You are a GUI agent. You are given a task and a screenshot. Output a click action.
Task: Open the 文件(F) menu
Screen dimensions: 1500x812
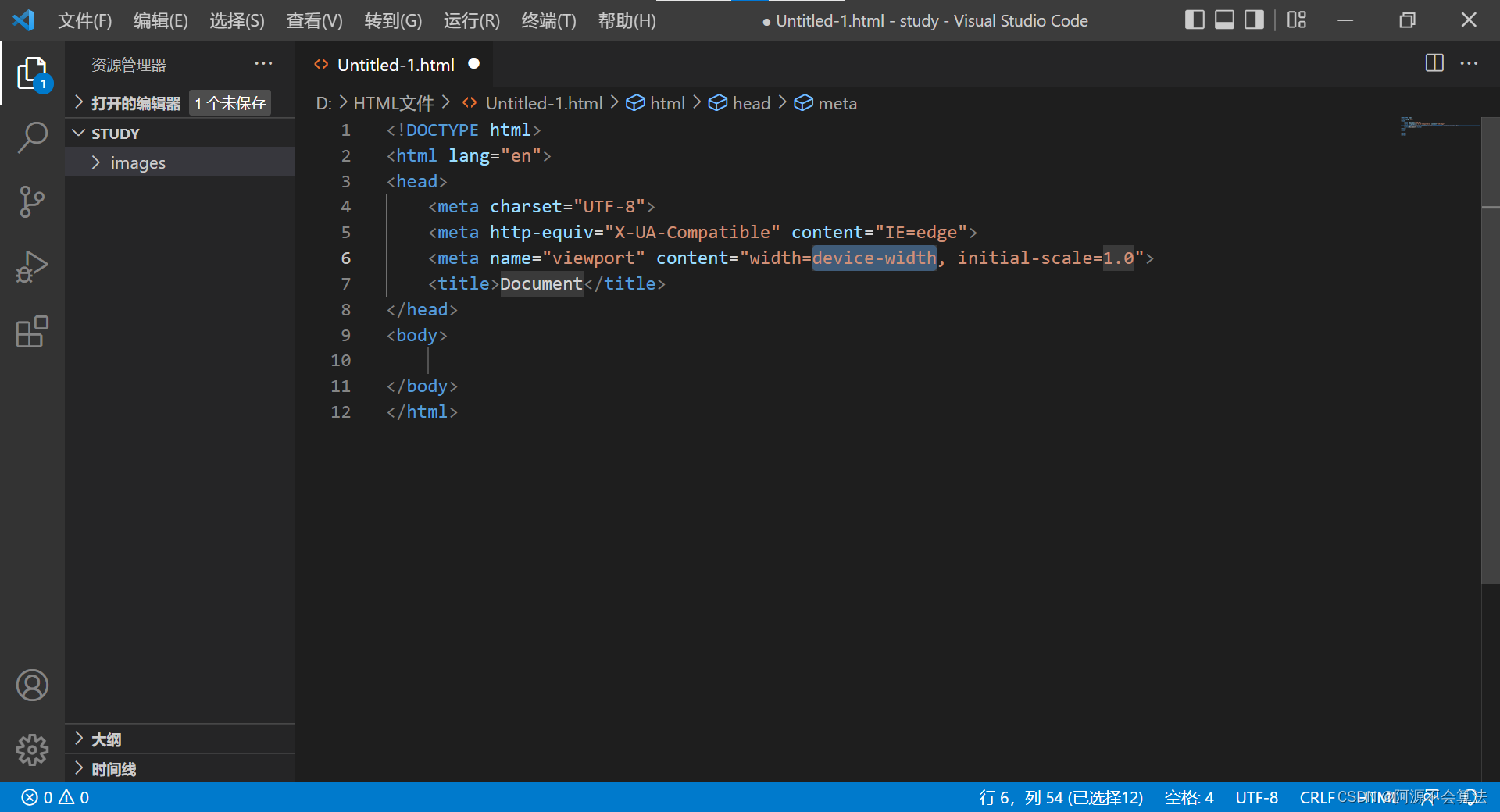pyautogui.click(x=85, y=20)
